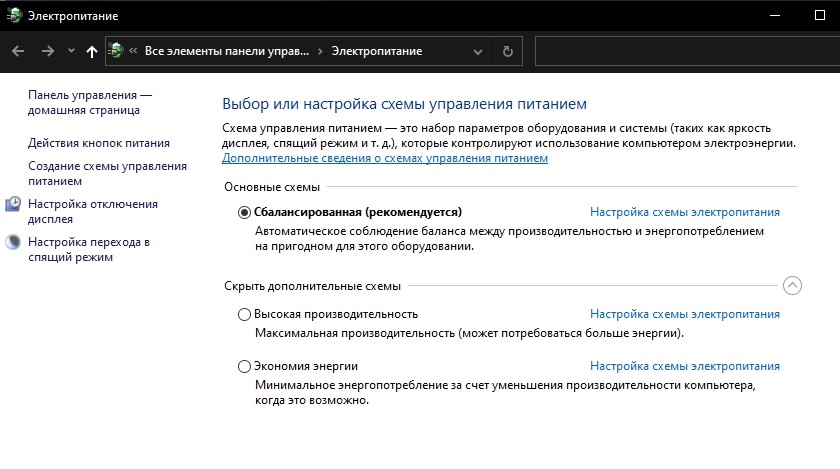This screenshot has height=469, width=840.
Task: Go up one folder level arrow
Action: tap(92, 51)
